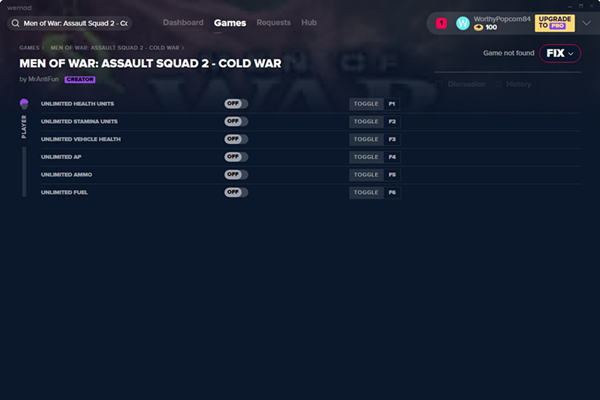Click the F4 hotkey box
The height and width of the screenshot is (400, 600).
tap(392, 157)
